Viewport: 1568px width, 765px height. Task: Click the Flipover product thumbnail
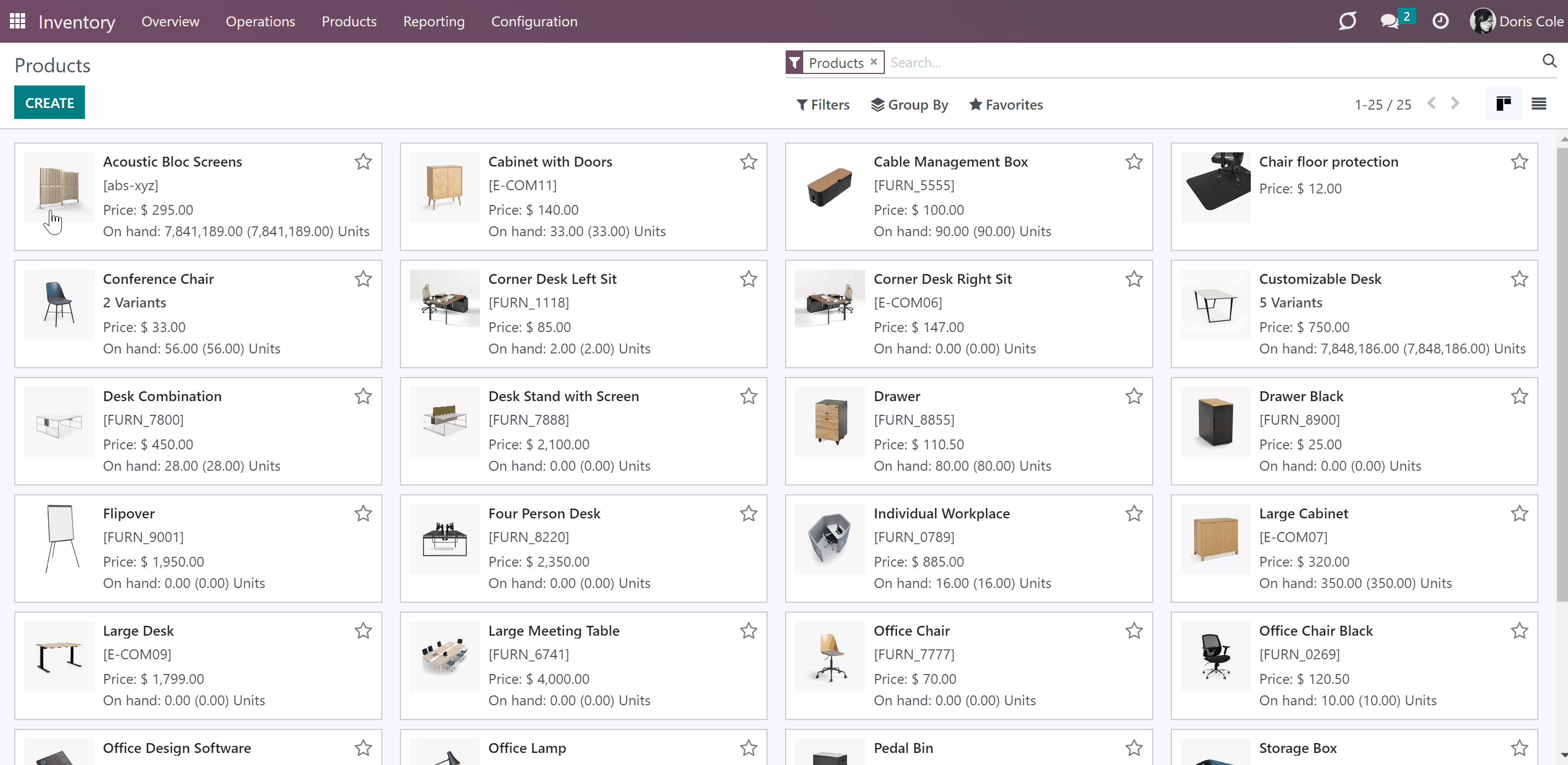[x=59, y=539]
